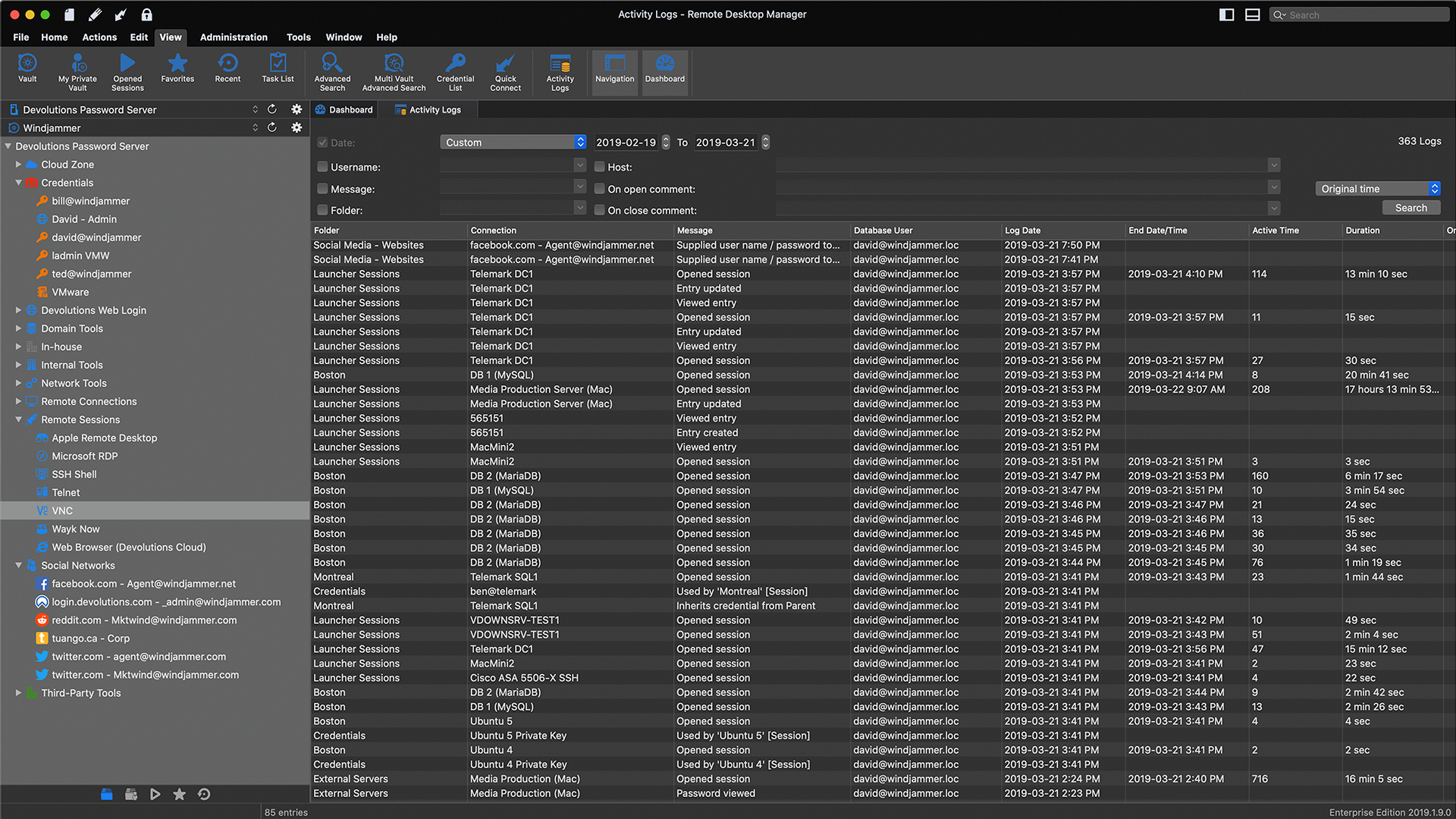Expand the Network Tools folder
The width and height of the screenshot is (1456, 819).
[x=18, y=383]
